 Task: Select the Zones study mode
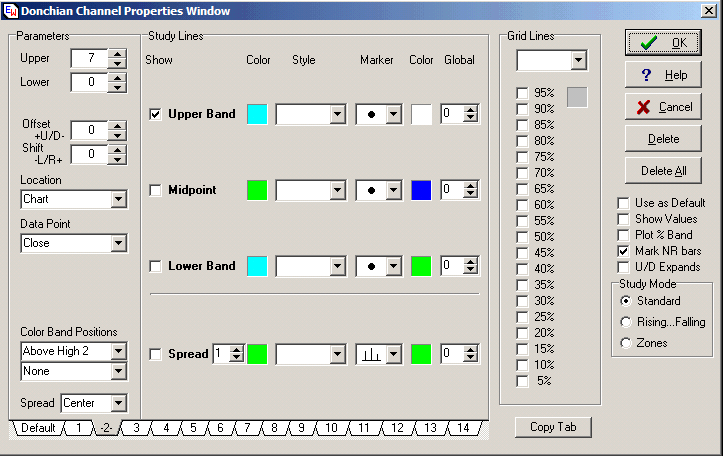626,343
